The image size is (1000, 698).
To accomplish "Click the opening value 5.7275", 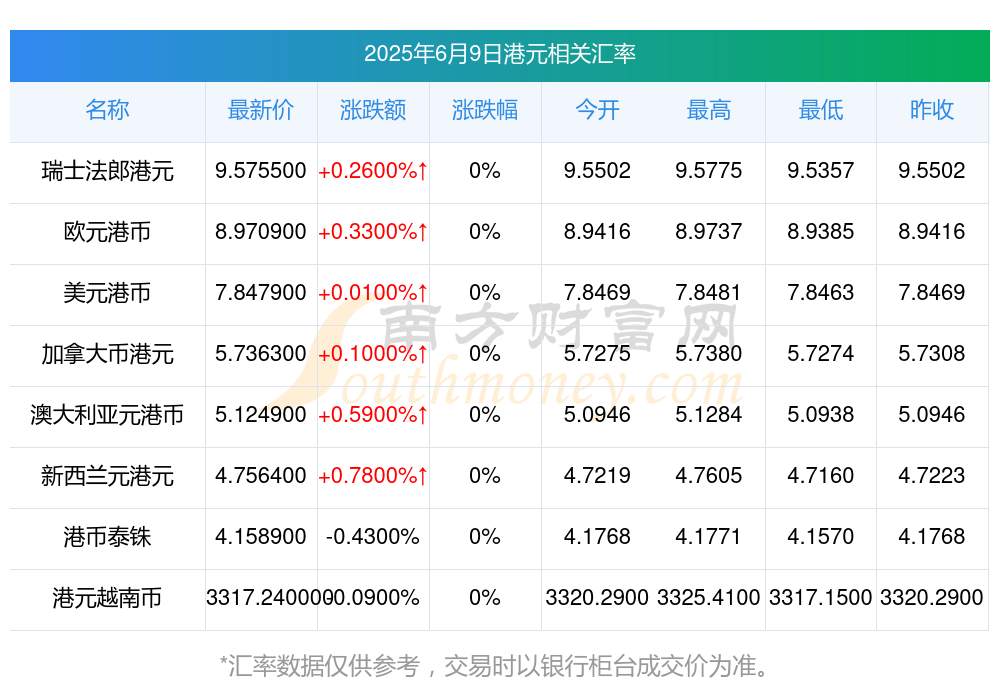I will coord(597,353).
